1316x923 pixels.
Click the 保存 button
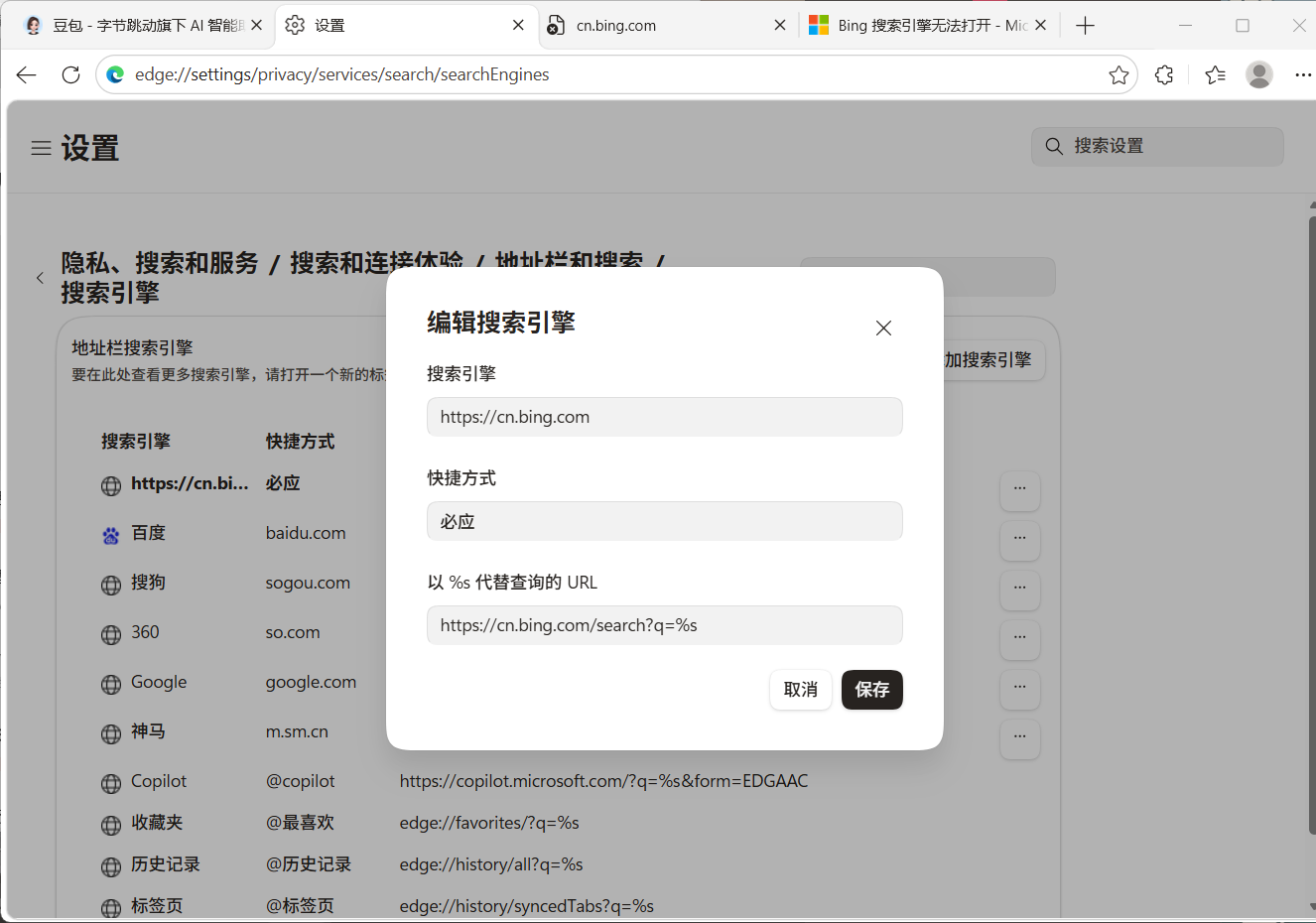[871, 690]
